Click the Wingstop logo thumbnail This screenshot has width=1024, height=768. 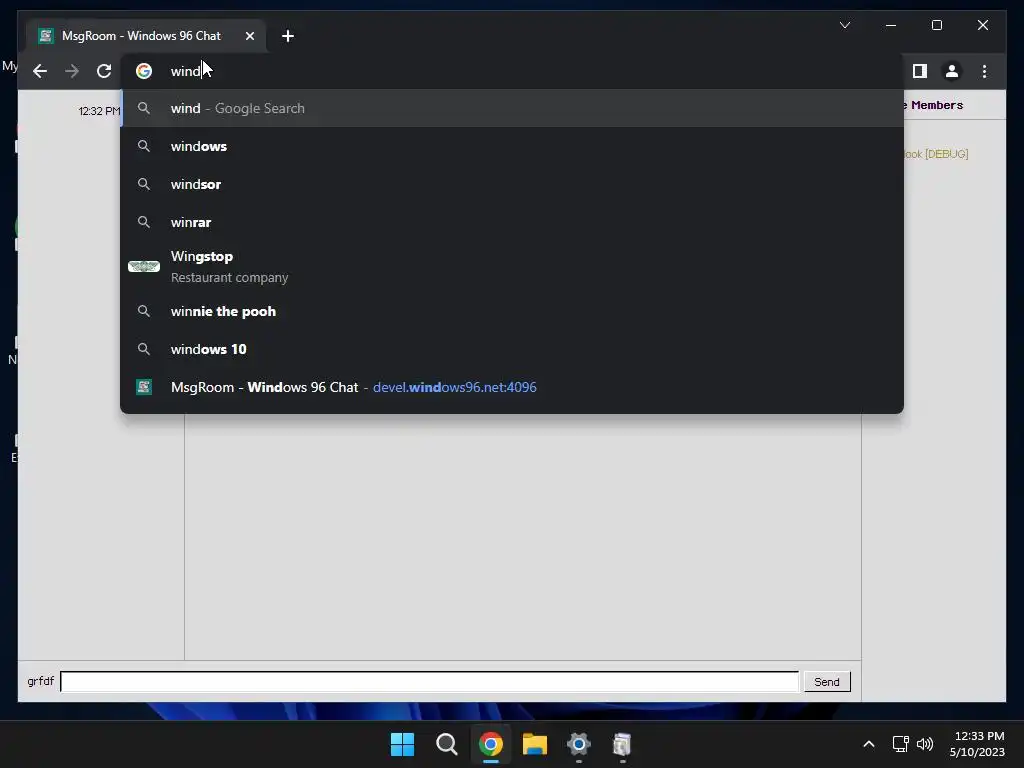coord(144,266)
